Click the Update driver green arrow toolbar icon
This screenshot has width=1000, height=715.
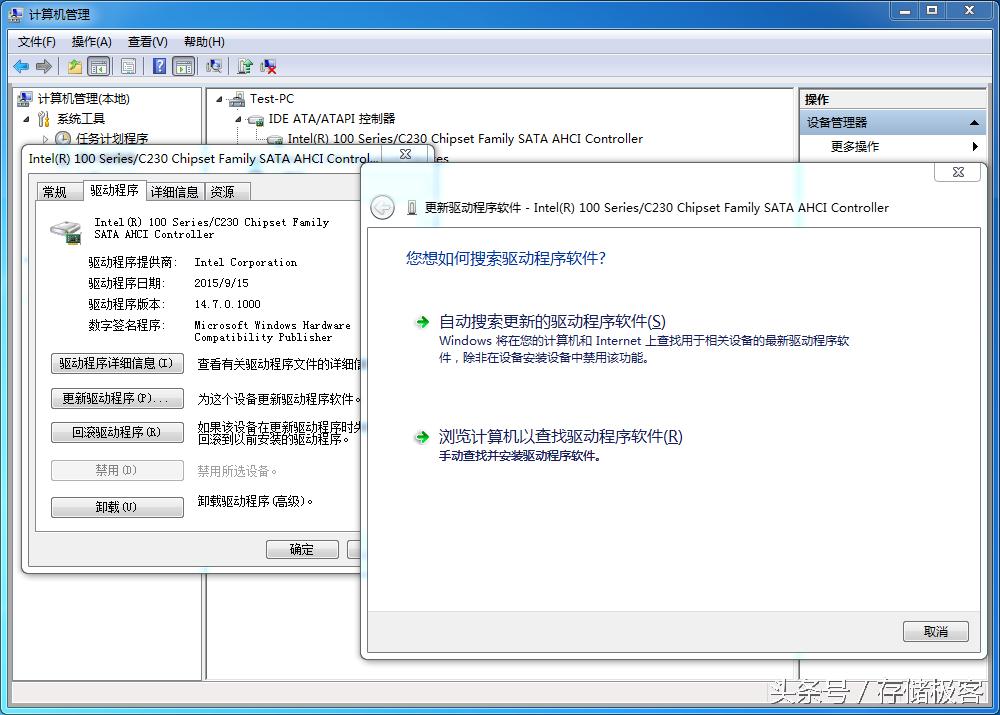pos(245,65)
